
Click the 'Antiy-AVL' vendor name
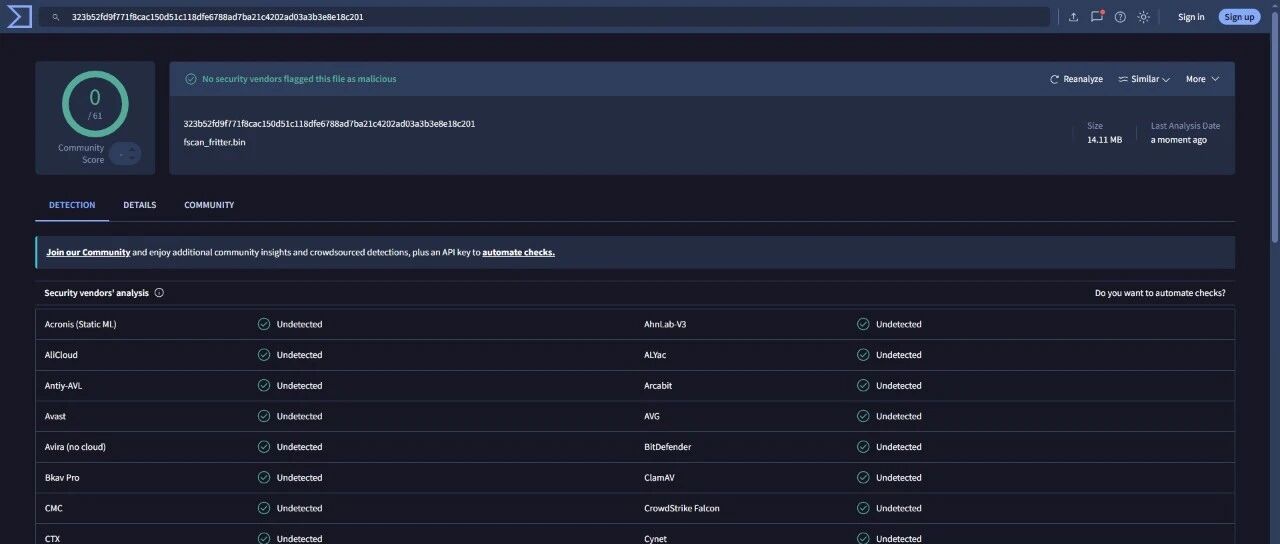pos(63,385)
